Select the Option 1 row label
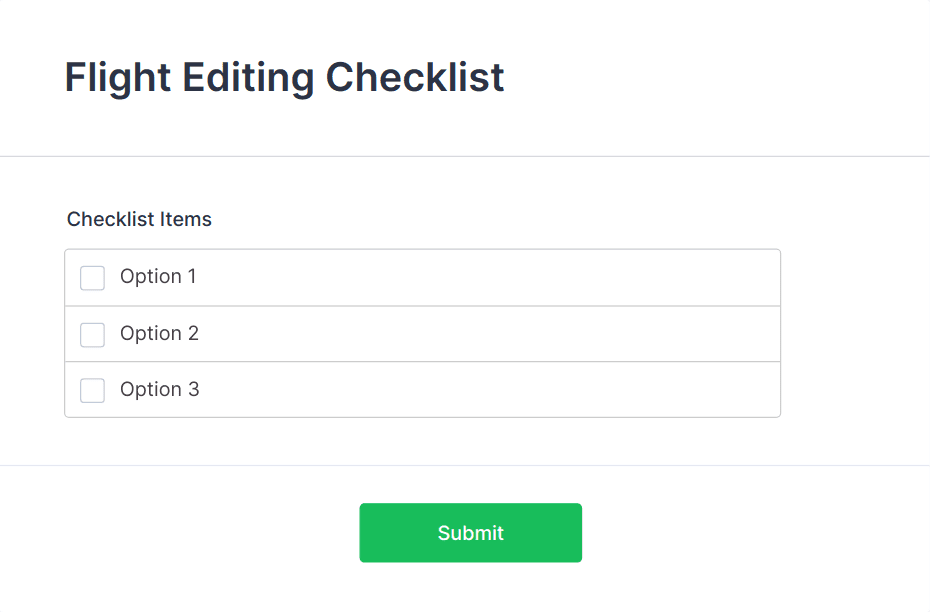This screenshot has height=612, width=930. (x=157, y=277)
